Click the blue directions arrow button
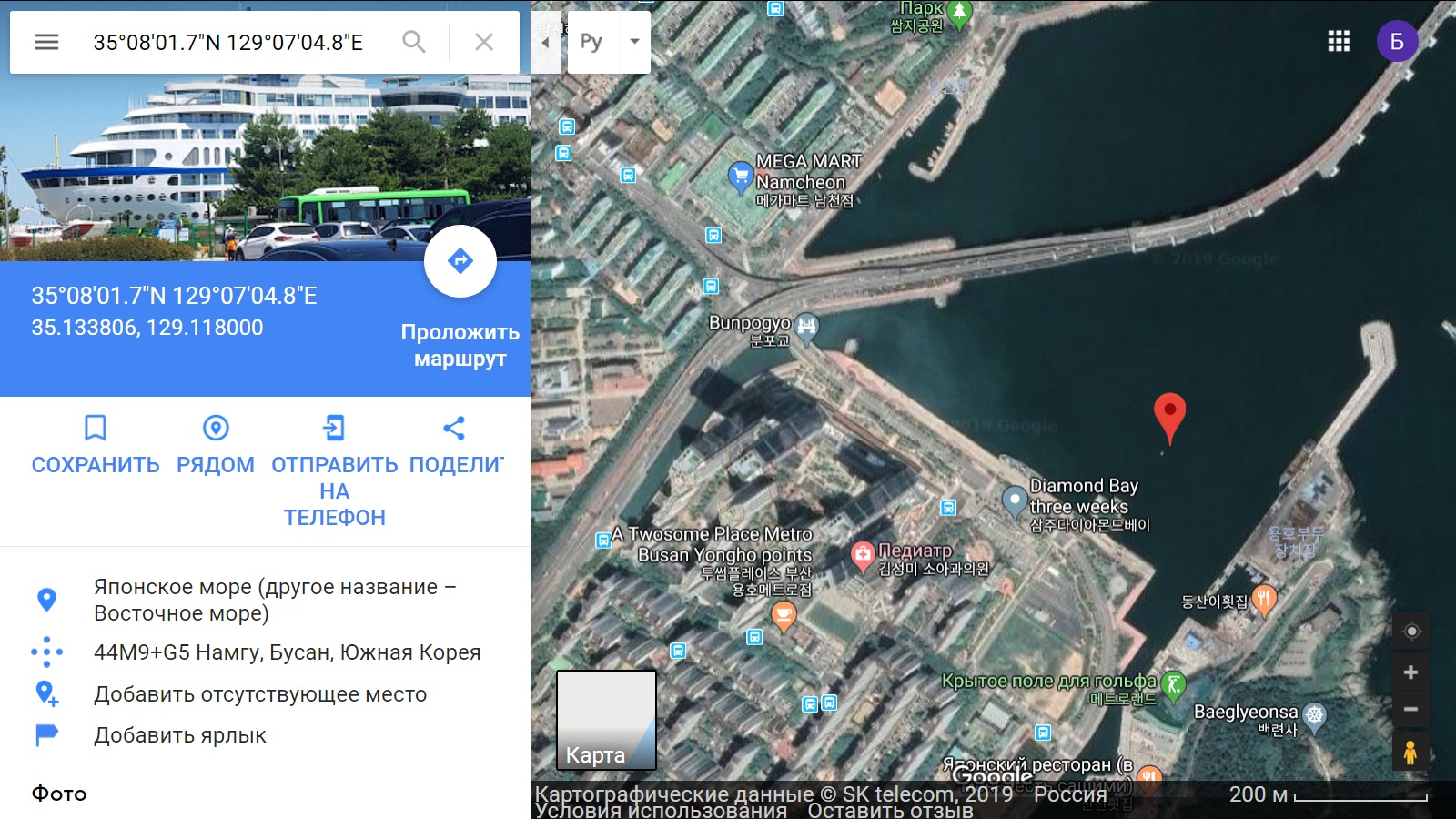 pyautogui.click(x=460, y=261)
